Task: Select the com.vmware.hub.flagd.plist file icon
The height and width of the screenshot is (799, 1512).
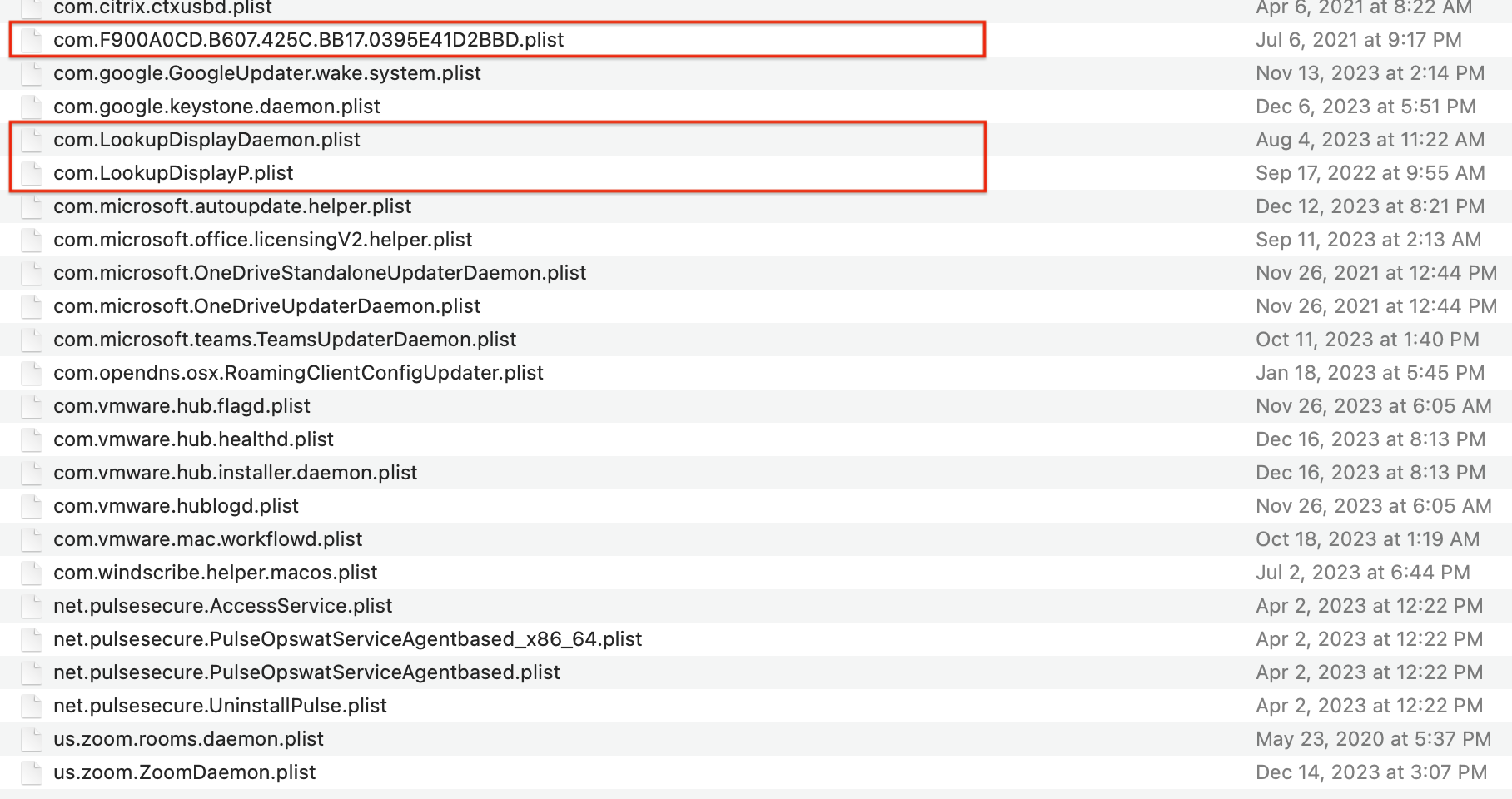Action: [31, 406]
